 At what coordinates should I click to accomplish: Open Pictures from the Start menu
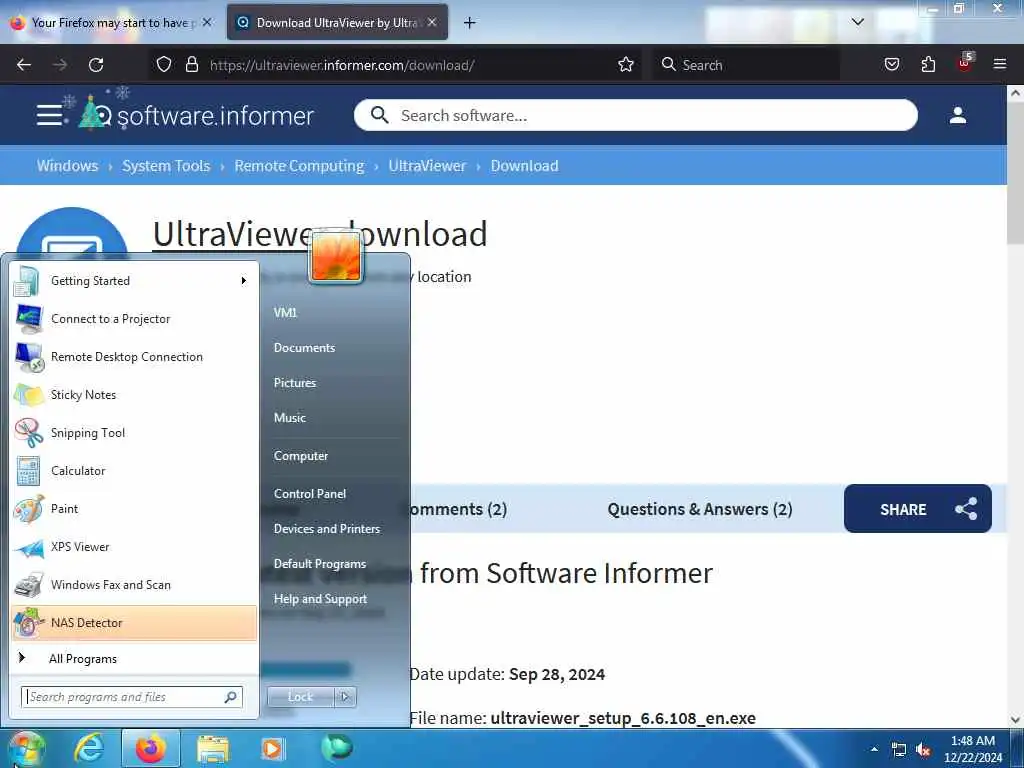295,383
